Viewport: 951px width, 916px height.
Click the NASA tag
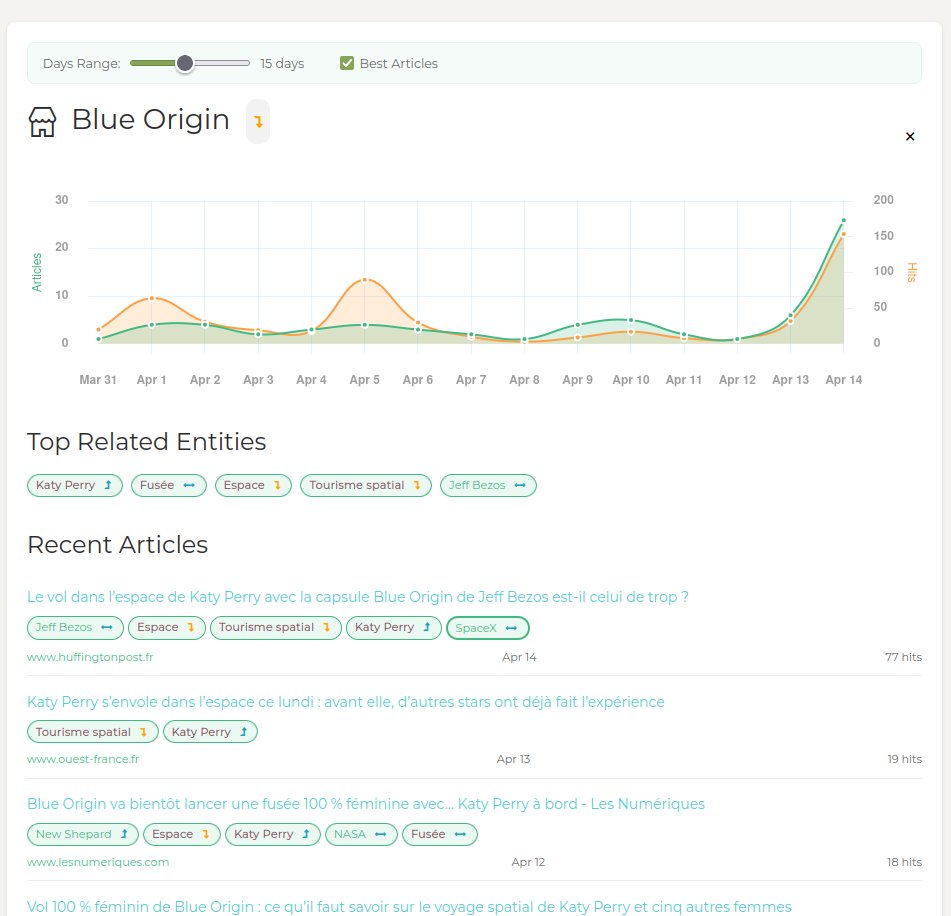[x=361, y=834]
